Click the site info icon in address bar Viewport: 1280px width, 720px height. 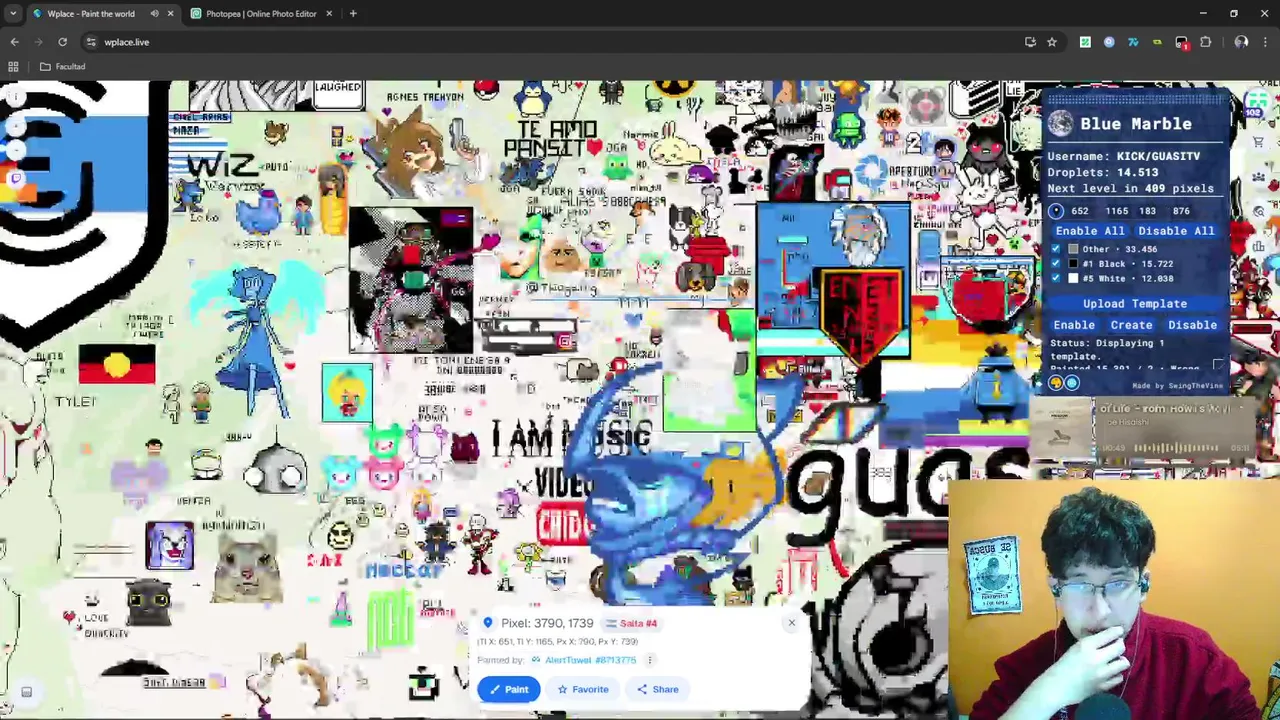tap(91, 42)
